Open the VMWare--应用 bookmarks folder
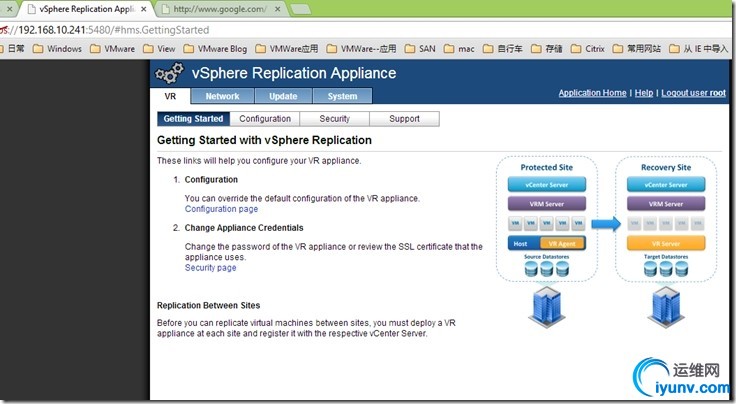Screen dimensions: 736x404 (361, 49)
